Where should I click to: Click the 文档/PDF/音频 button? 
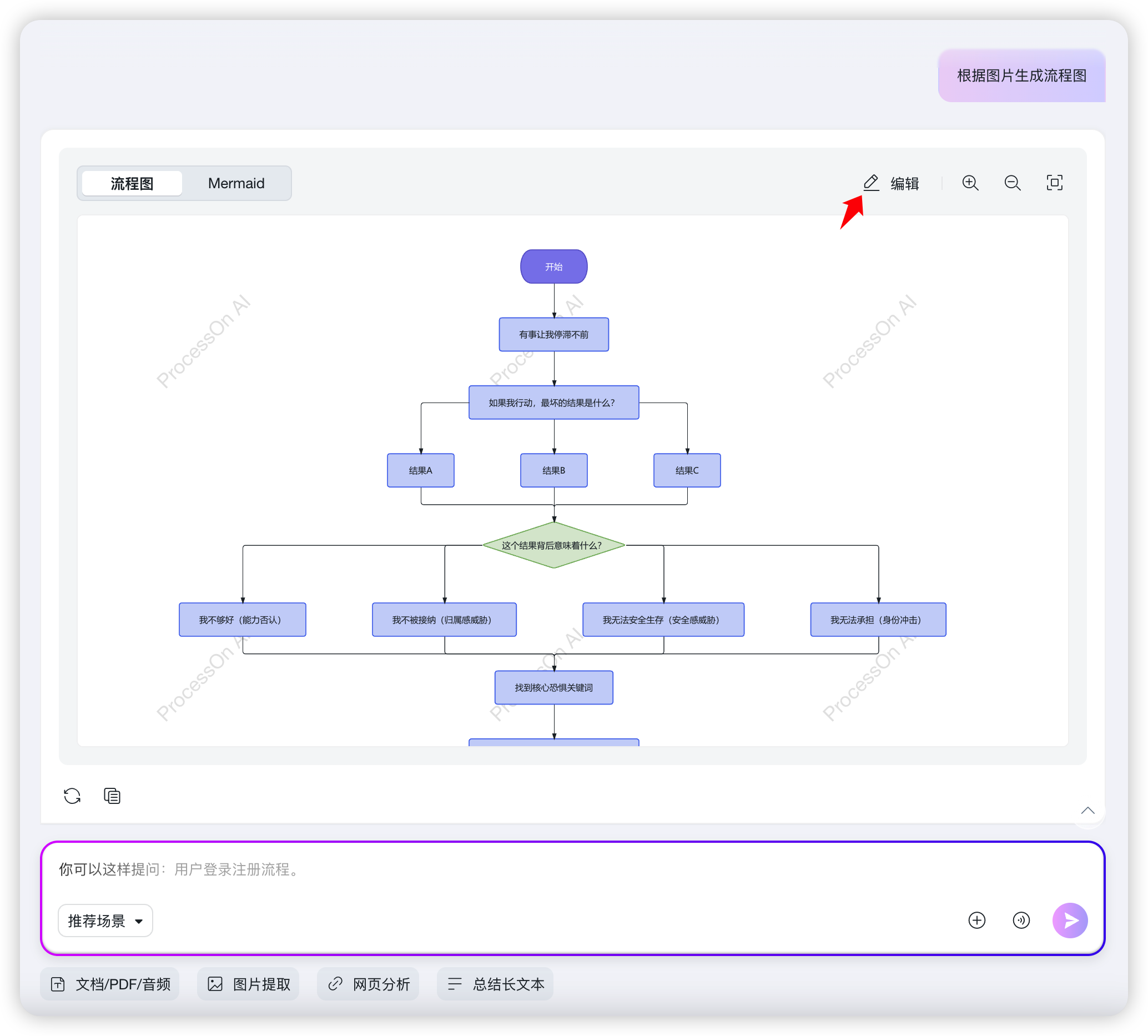110,984
